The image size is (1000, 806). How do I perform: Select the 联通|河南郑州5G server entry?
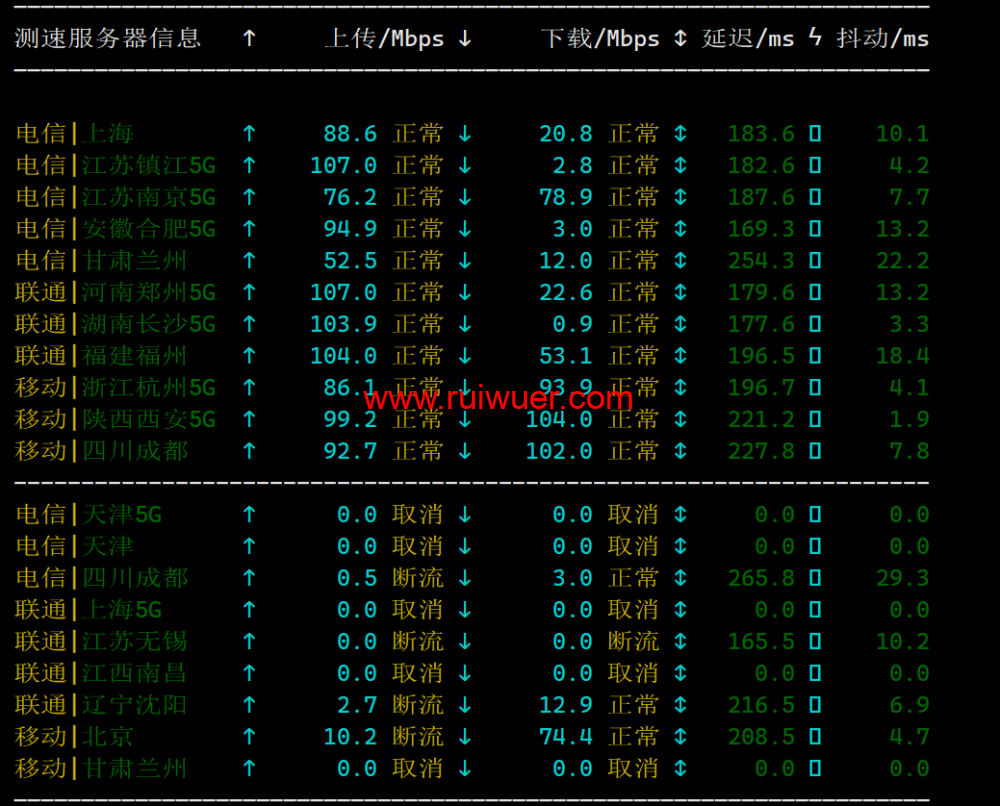pyautogui.click(x=115, y=292)
